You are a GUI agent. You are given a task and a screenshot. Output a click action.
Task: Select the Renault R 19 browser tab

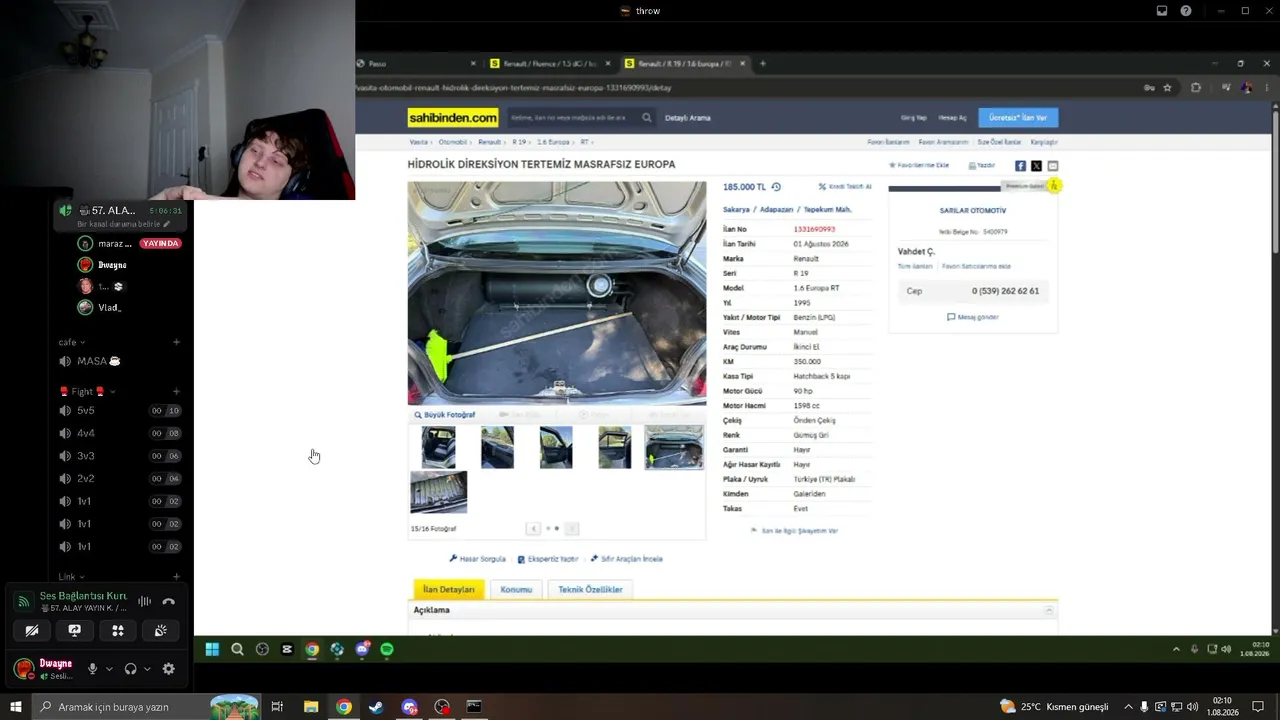[684, 64]
